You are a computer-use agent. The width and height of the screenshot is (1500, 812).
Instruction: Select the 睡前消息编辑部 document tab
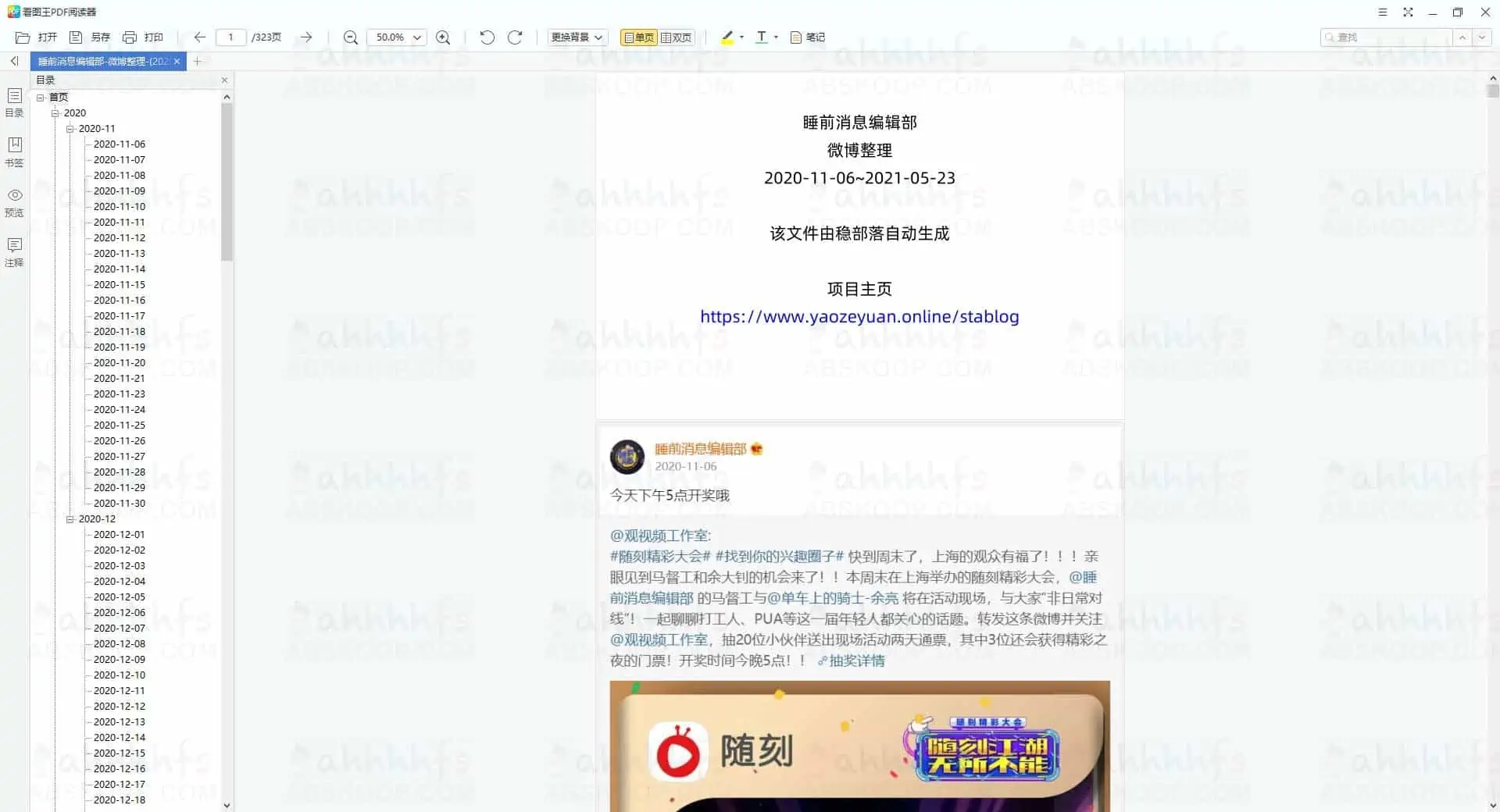click(102, 61)
